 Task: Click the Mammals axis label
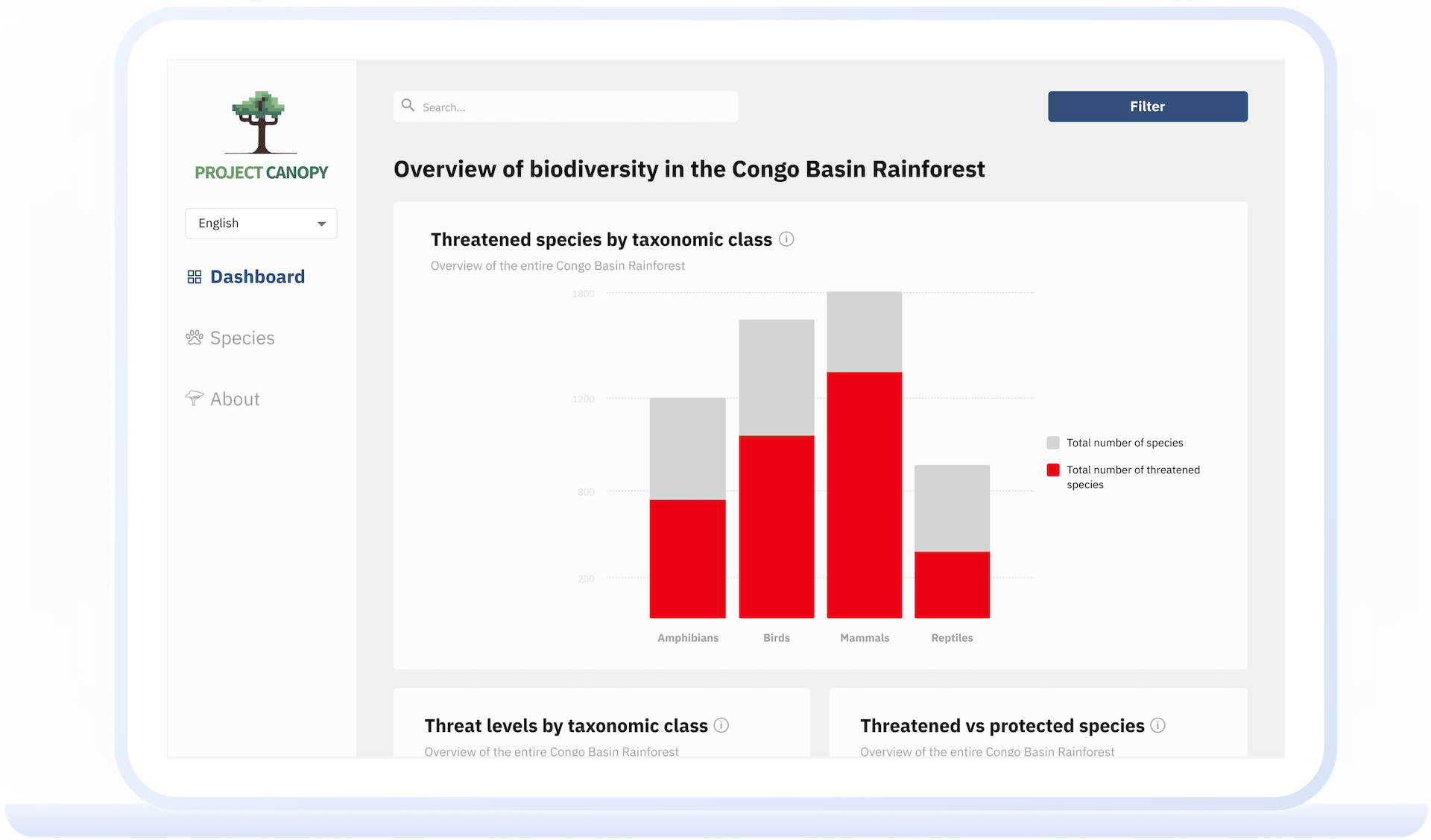pyautogui.click(x=865, y=638)
